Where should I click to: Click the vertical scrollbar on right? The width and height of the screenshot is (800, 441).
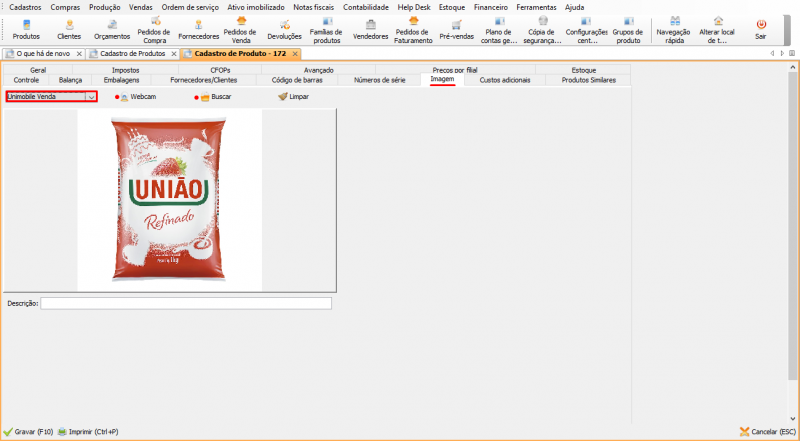792,227
